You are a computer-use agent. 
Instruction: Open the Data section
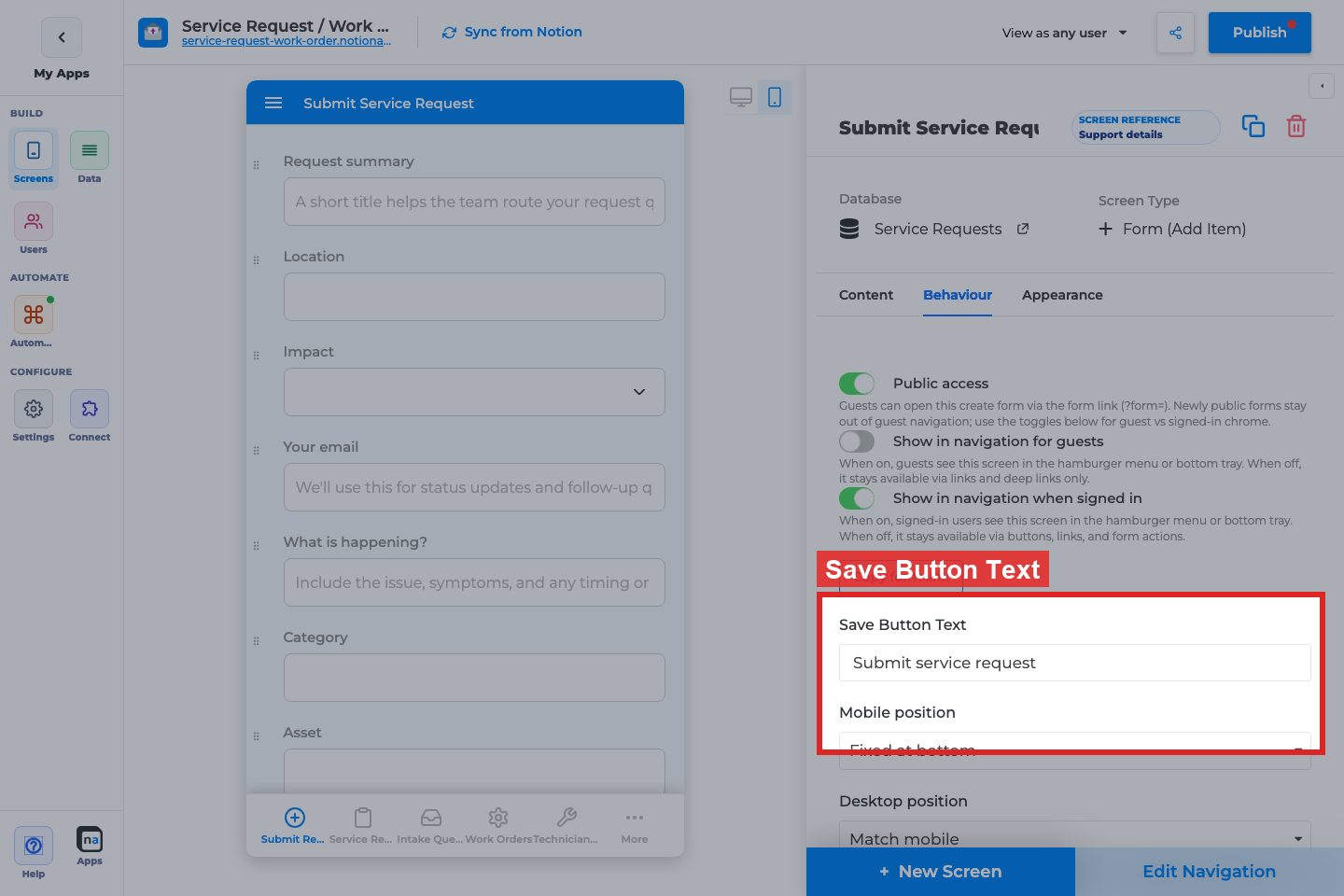[90, 158]
